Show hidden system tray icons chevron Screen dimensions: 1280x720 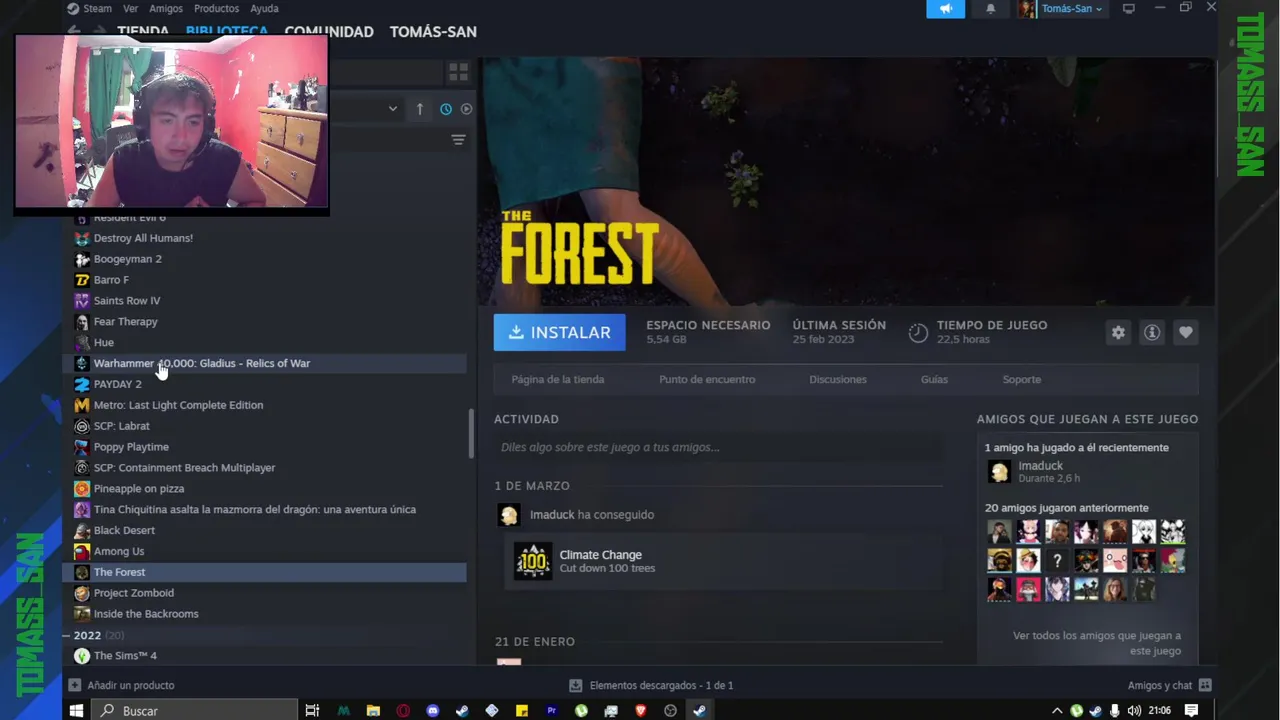tap(1057, 710)
